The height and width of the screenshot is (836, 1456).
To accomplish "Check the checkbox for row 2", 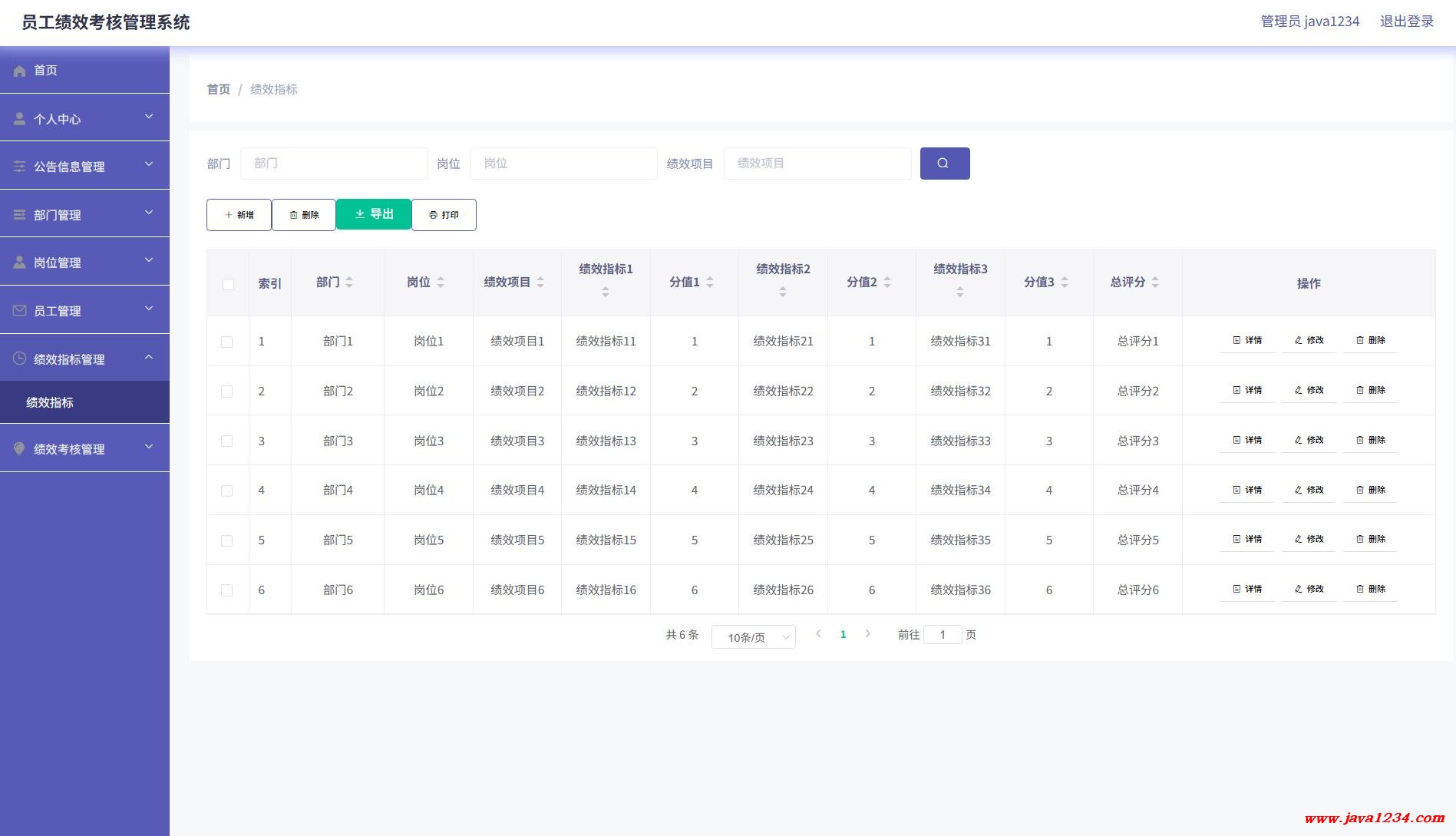I will pyautogui.click(x=226, y=392).
